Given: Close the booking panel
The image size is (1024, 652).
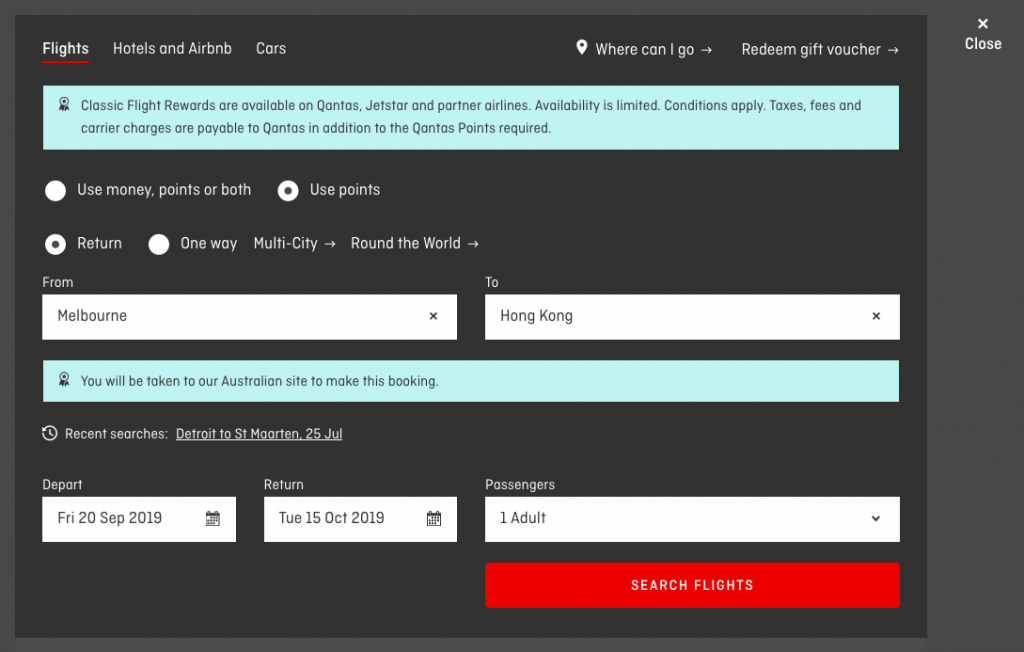Looking at the screenshot, I should tap(983, 34).
